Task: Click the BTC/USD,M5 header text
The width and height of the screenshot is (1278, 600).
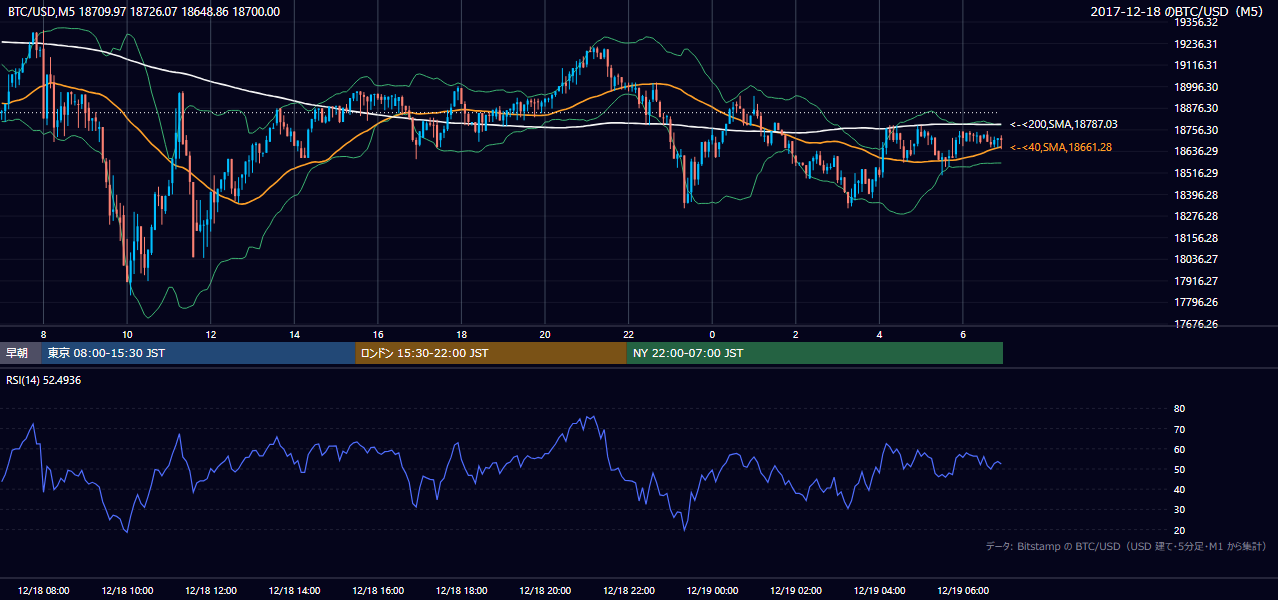Action: 144,12
